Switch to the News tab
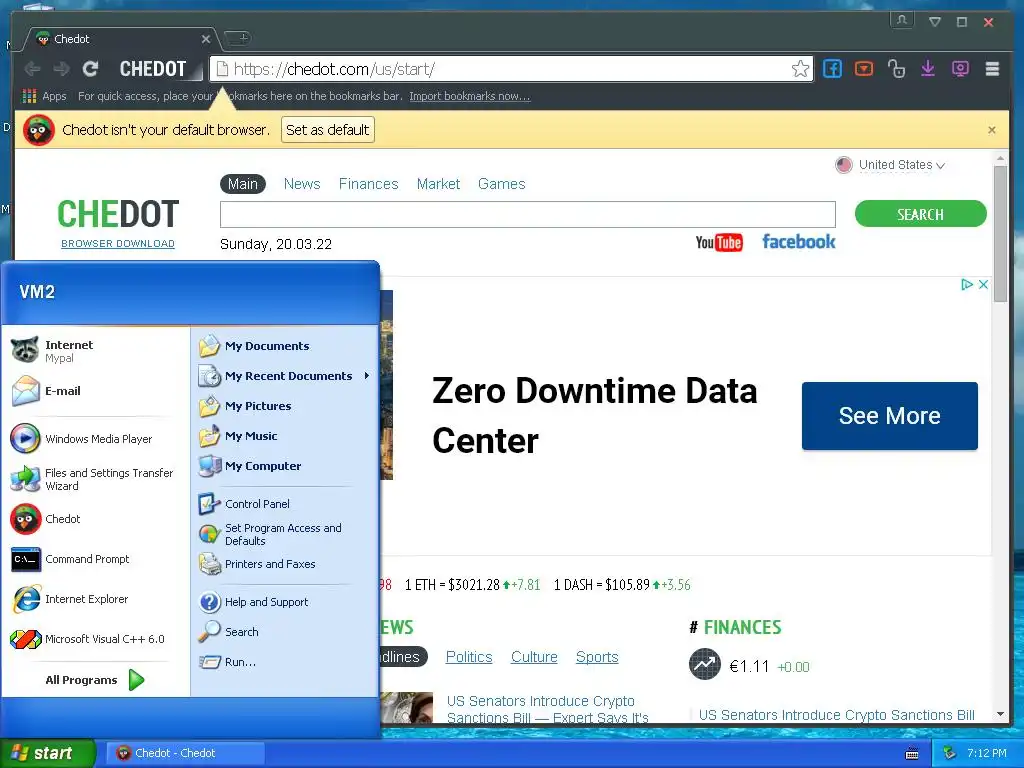 [x=302, y=184]
